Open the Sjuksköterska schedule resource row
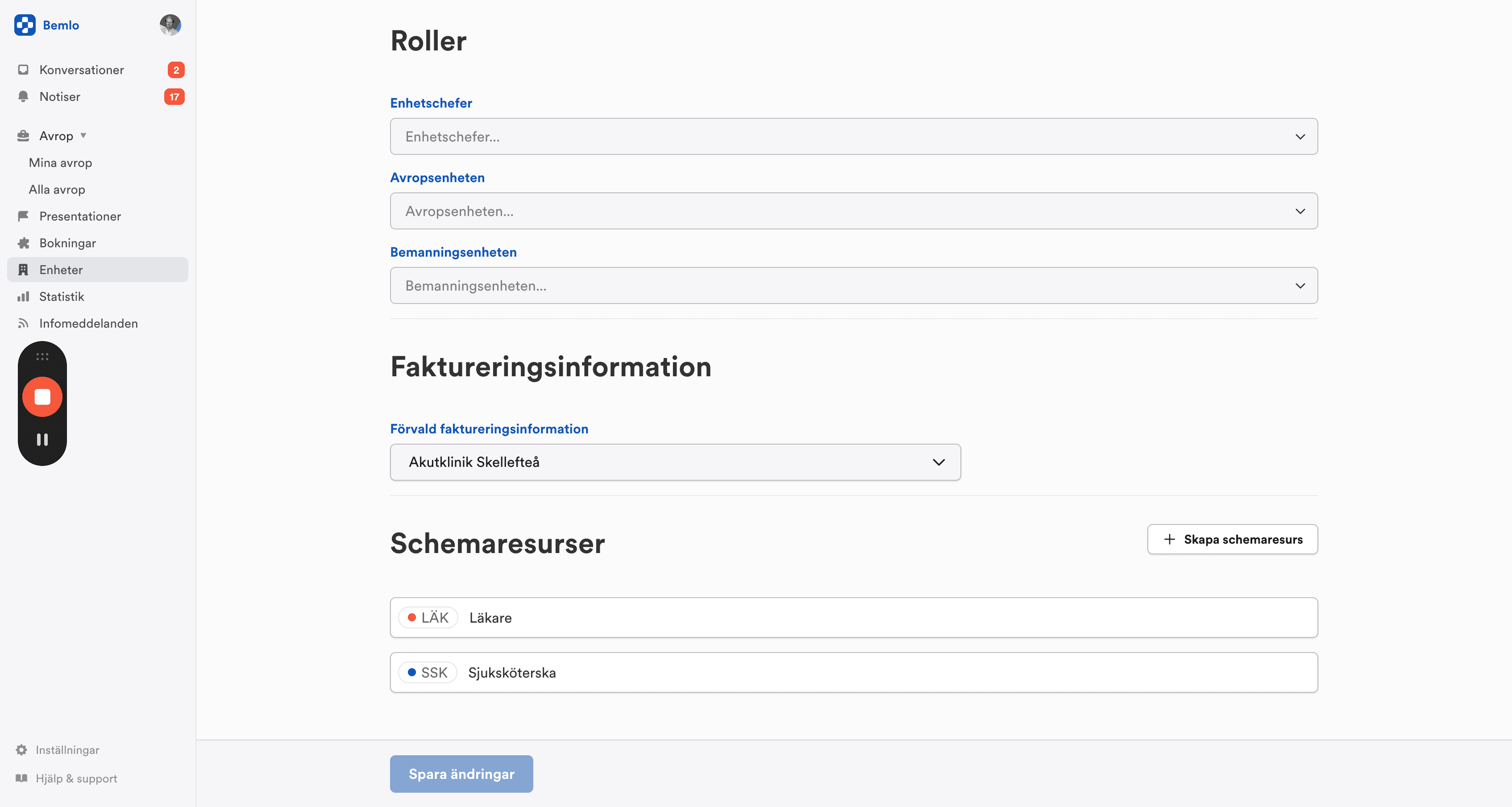Screen dimensions: 1512x807 [853, 672]
